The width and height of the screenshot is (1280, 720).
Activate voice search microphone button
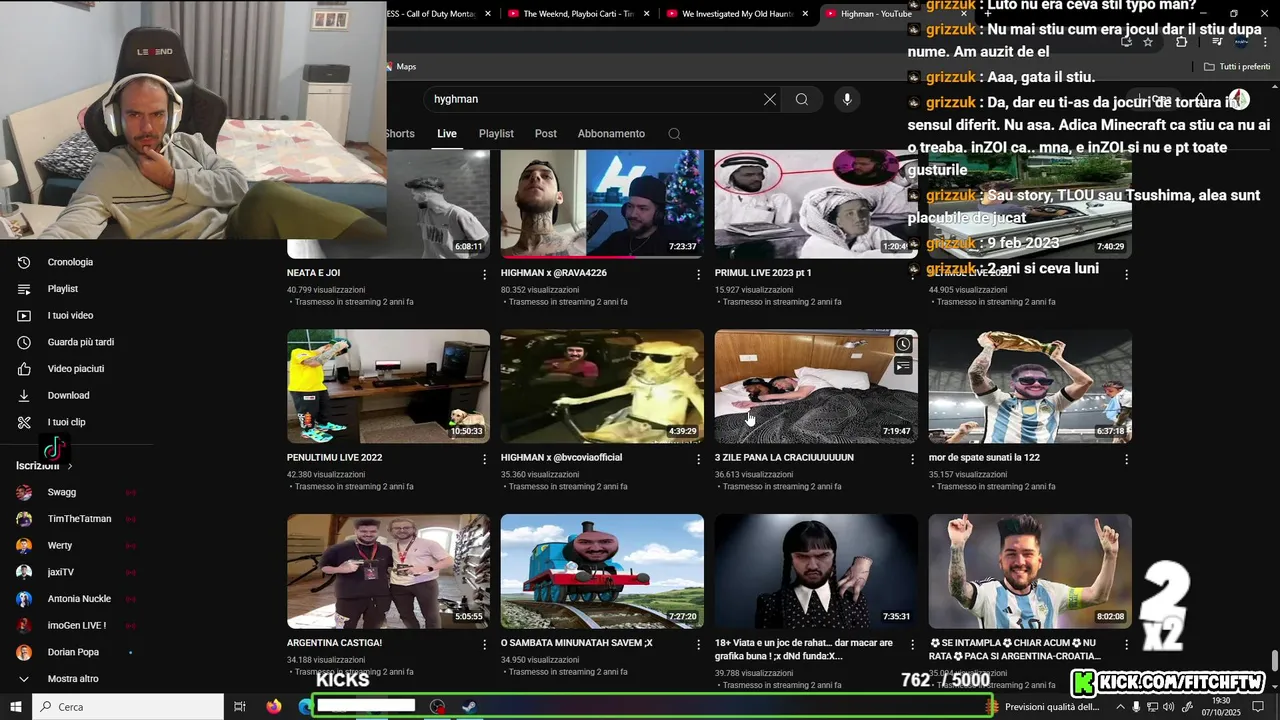847,99
